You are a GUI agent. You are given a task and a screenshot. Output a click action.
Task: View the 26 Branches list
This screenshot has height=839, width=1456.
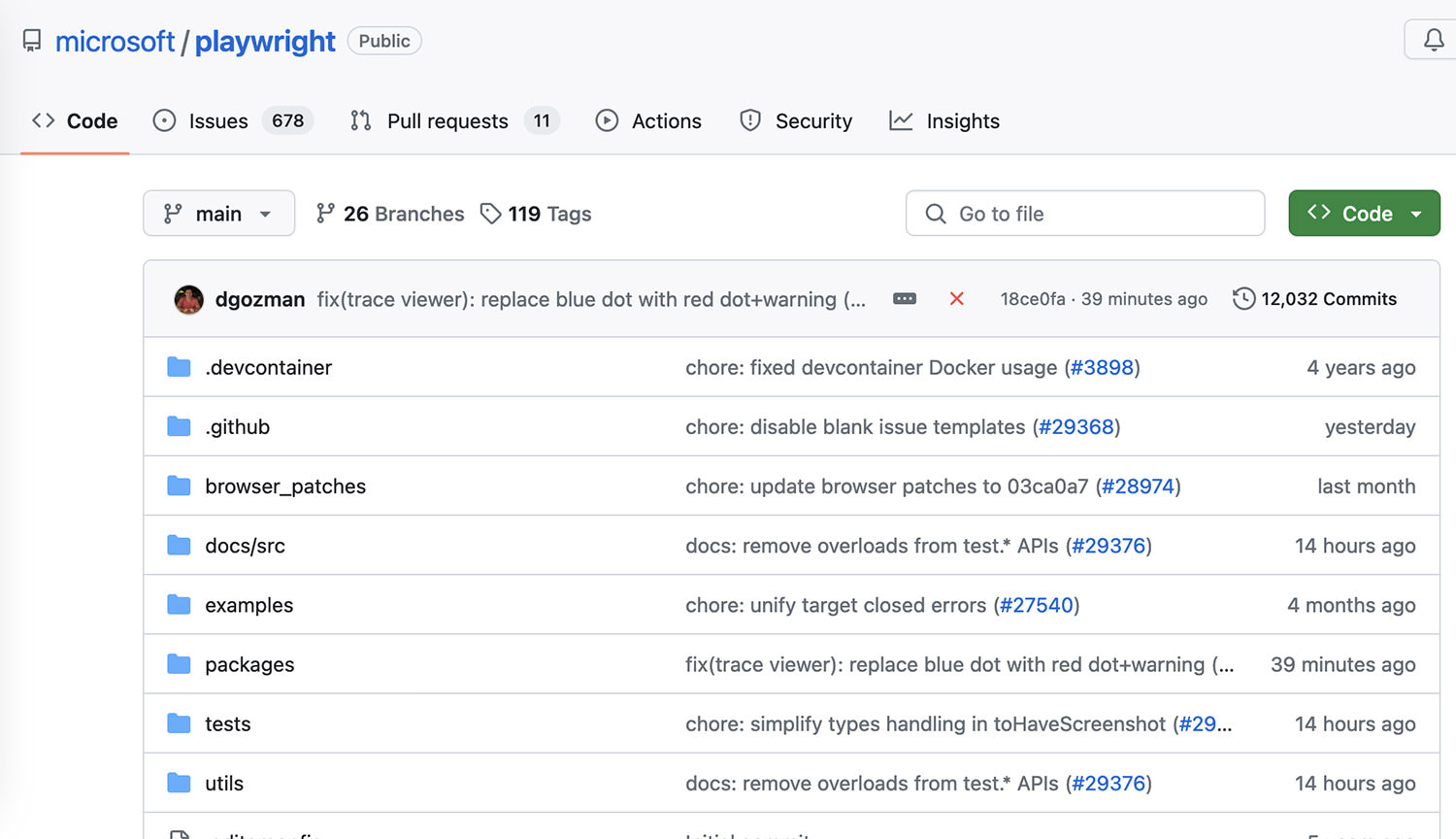point(390,214)
